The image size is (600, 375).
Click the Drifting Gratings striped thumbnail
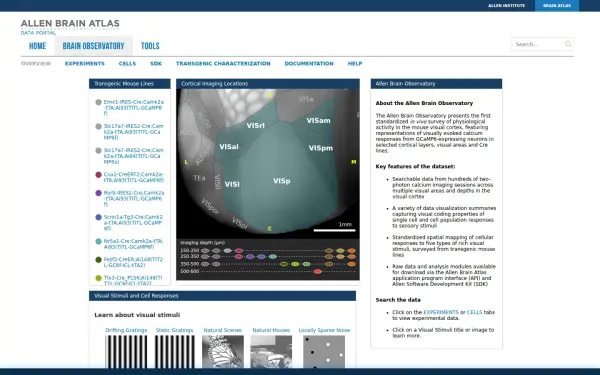126,352
